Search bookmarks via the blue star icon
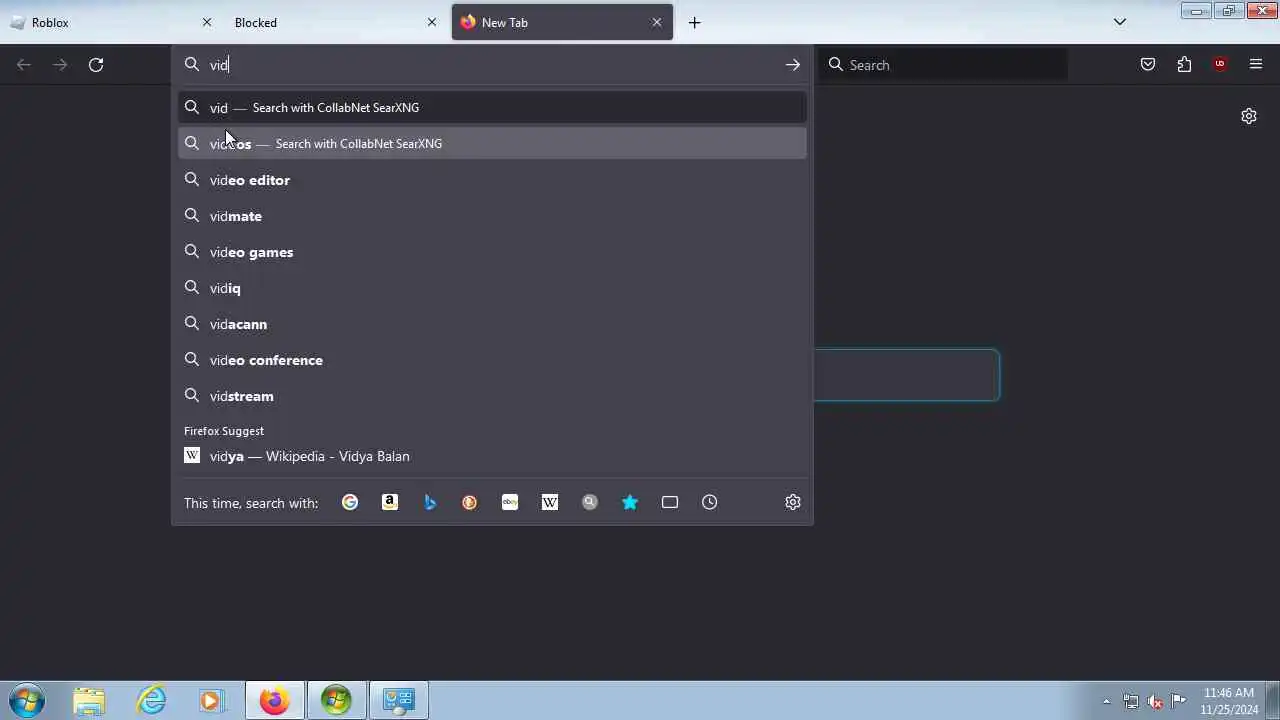Image resolution: width=1280 pixels, height=720 pixels. (x=630, y=502)
